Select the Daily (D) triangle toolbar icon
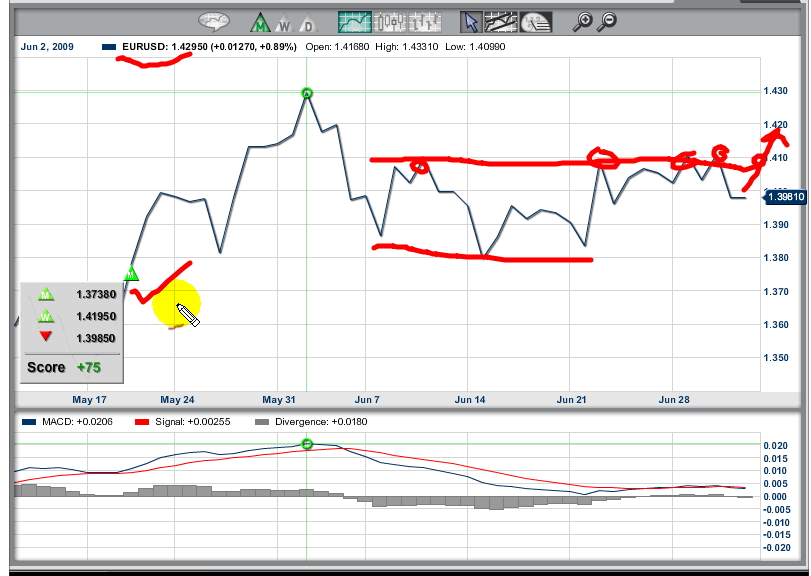This screenshot has width=811, height=576. tap(307, 23)
